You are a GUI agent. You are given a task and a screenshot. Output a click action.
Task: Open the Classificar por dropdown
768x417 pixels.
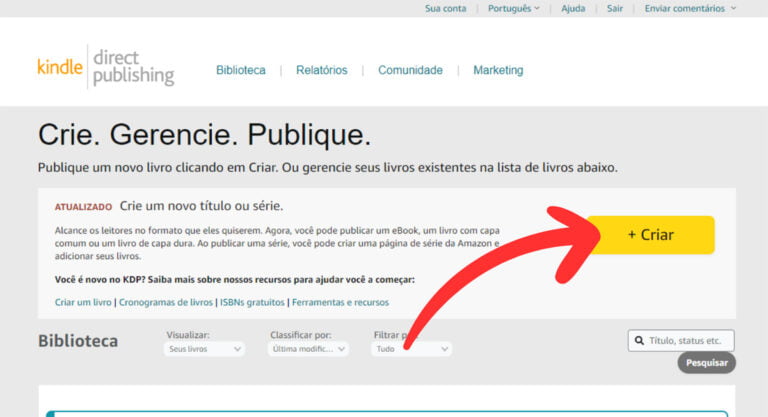308,349
